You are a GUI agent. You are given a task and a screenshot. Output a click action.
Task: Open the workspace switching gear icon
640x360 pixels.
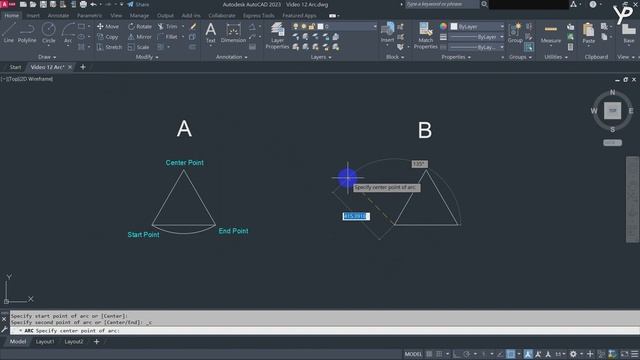573,354
